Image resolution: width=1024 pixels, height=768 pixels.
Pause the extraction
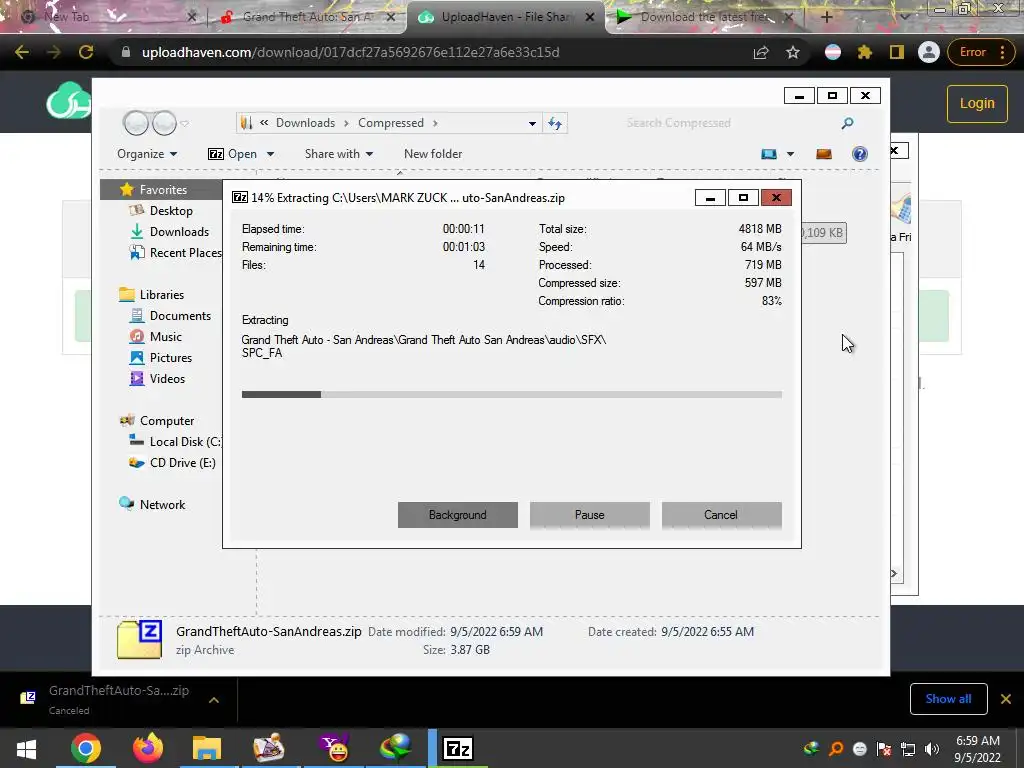click(589, 515)
